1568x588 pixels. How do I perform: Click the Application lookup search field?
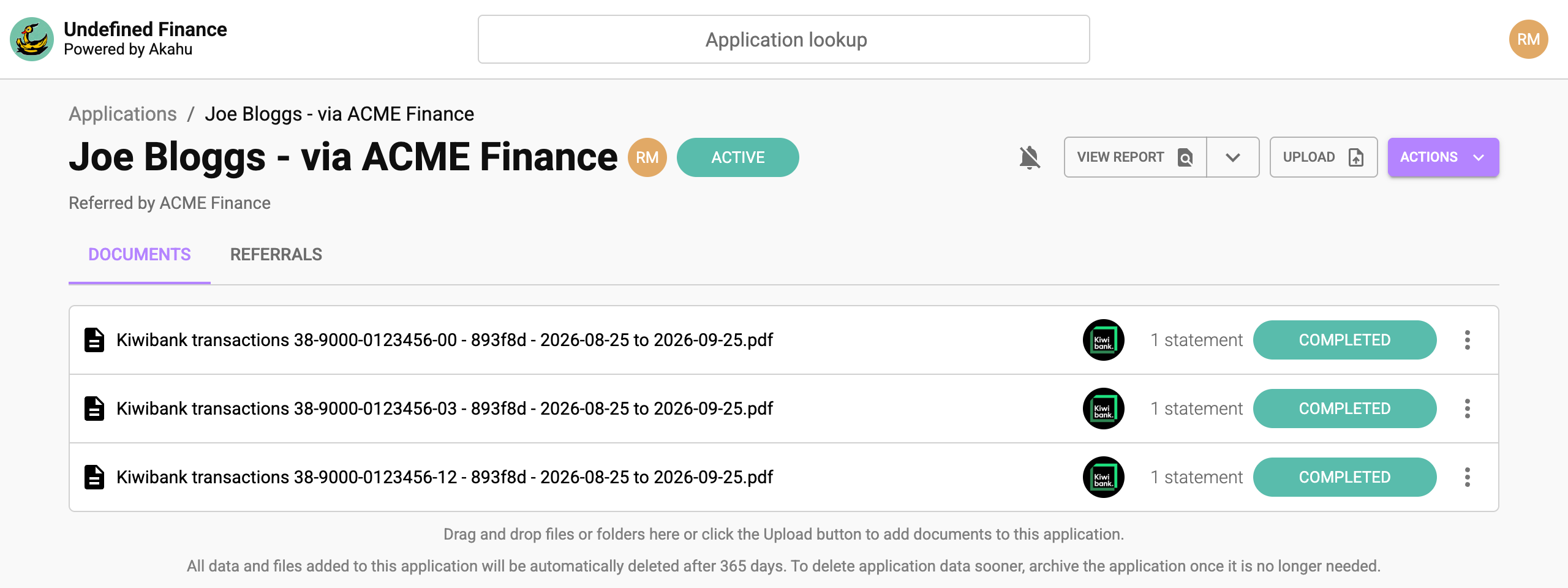[783, 39]
